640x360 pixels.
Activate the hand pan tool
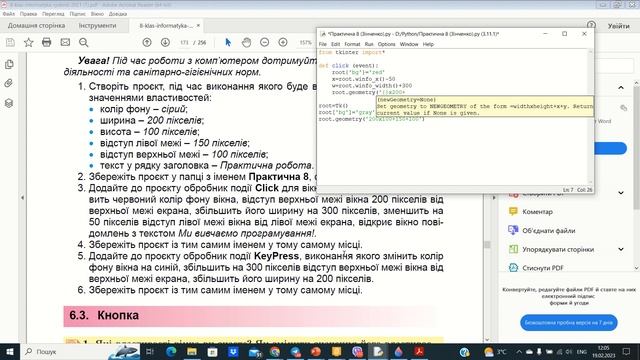coord(246,42)
